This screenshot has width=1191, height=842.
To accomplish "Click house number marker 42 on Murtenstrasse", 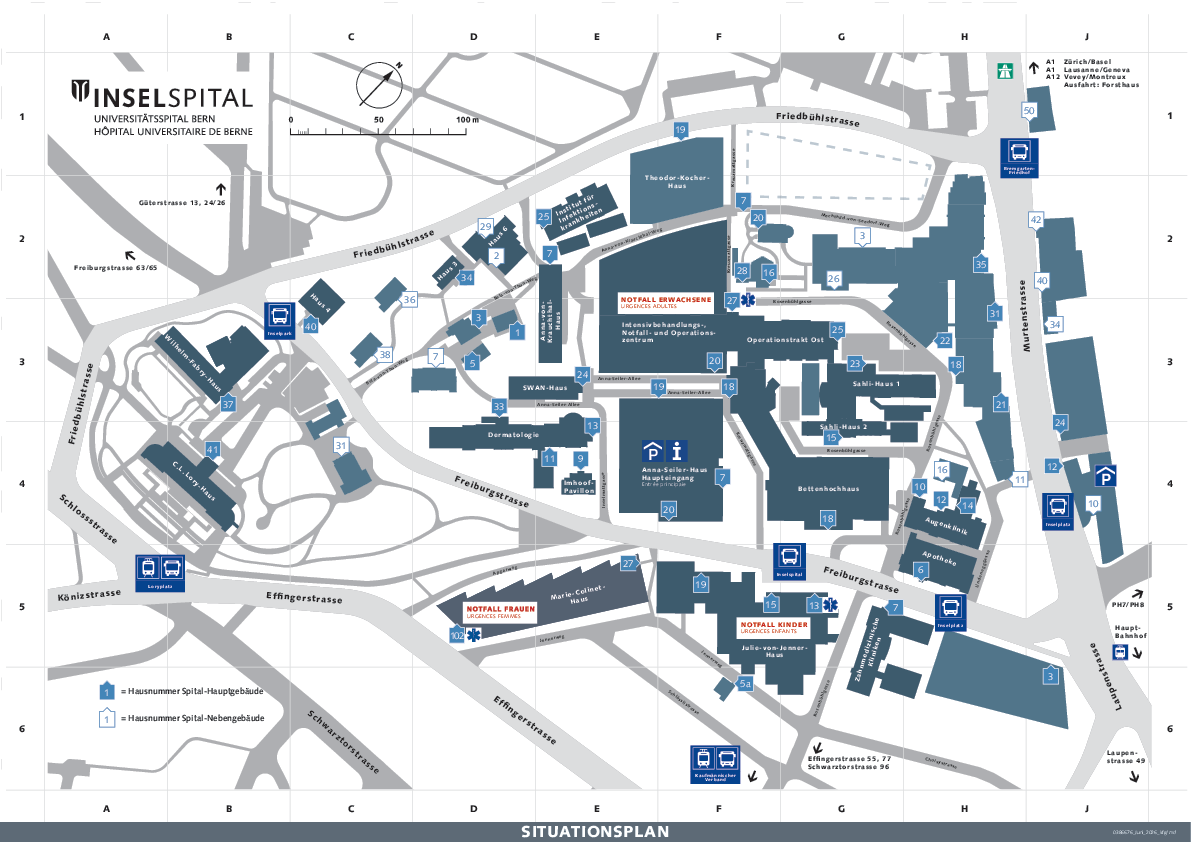I will (x=1036, y=220).
